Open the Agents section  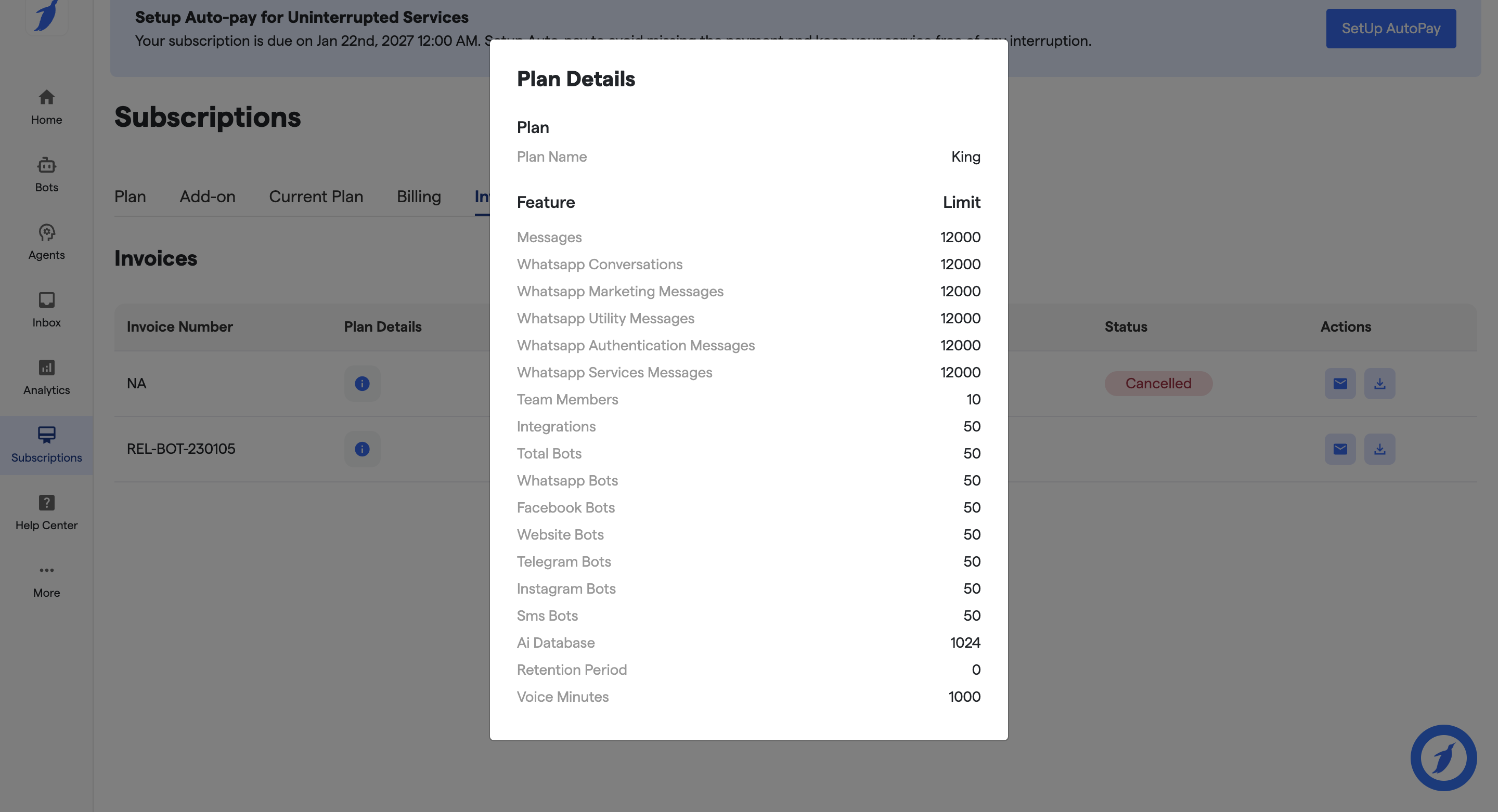coord(46,242)
